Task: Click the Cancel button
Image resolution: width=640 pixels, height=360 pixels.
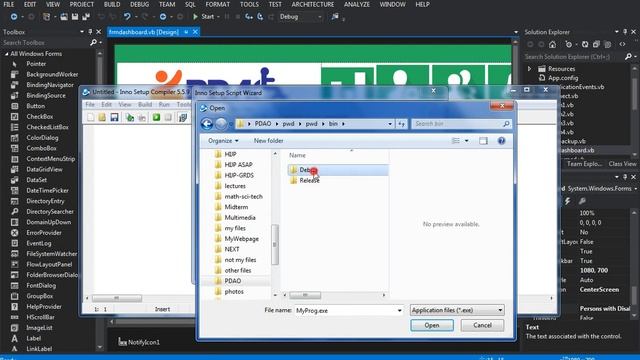Action: click(x=482, y=325)
